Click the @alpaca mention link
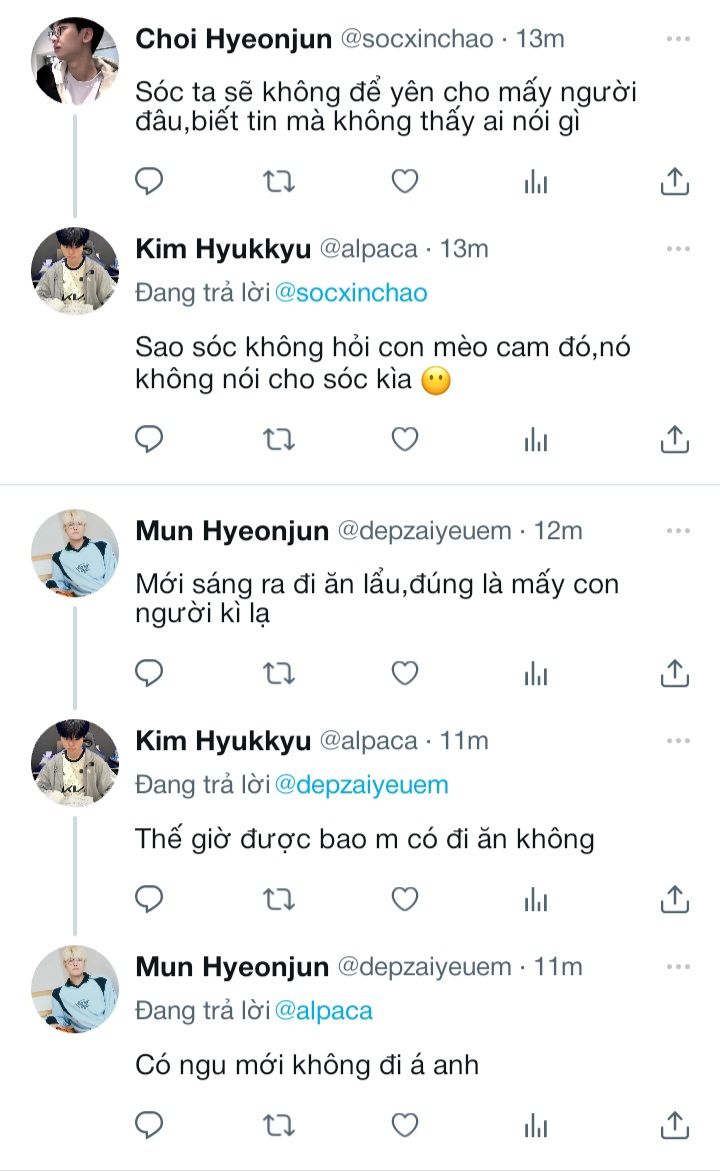The width and height of the screenshot is (720, 1171). 324,1010
